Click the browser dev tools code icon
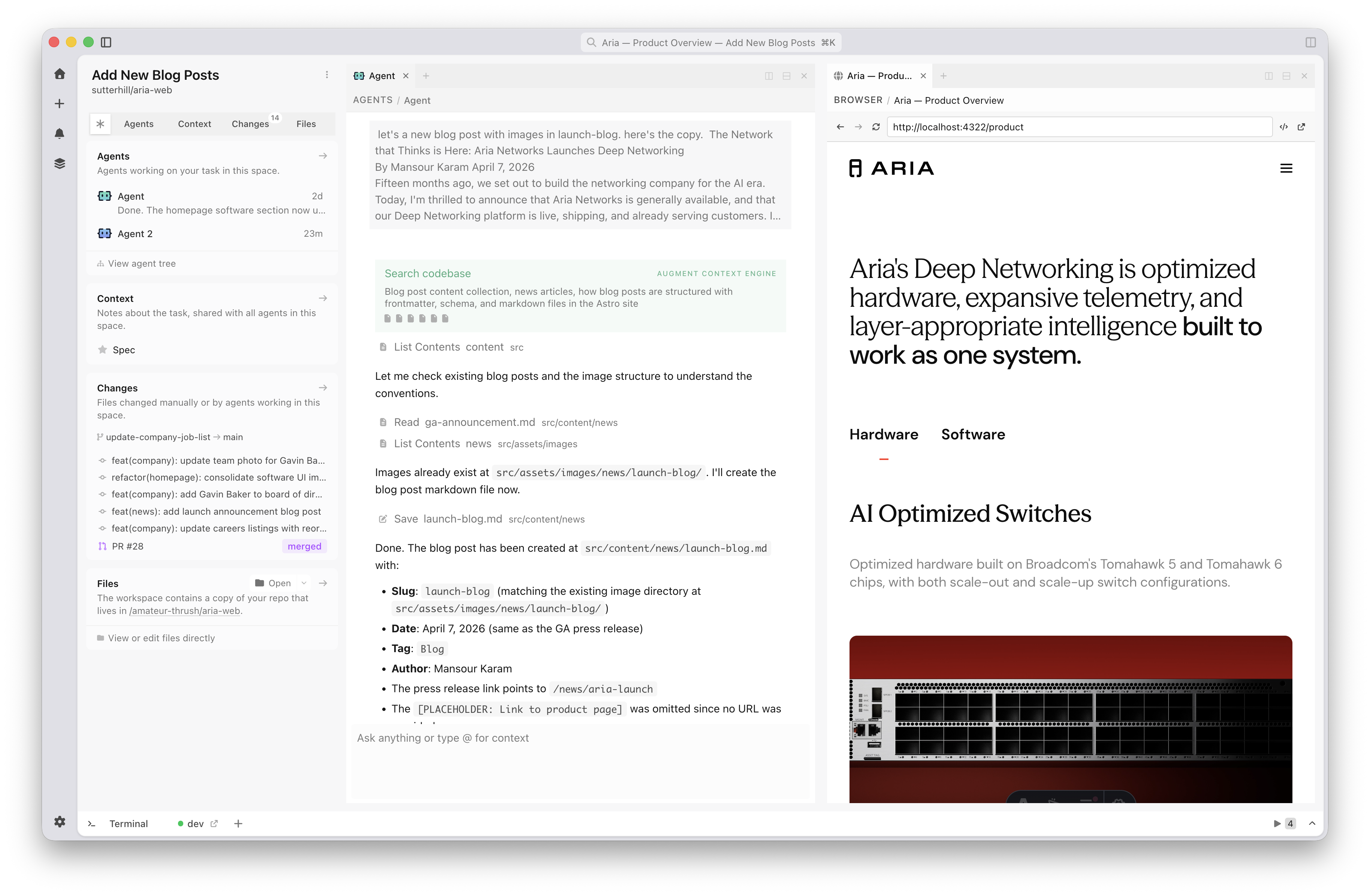 pyautogui.click(x=1283, y=127)
